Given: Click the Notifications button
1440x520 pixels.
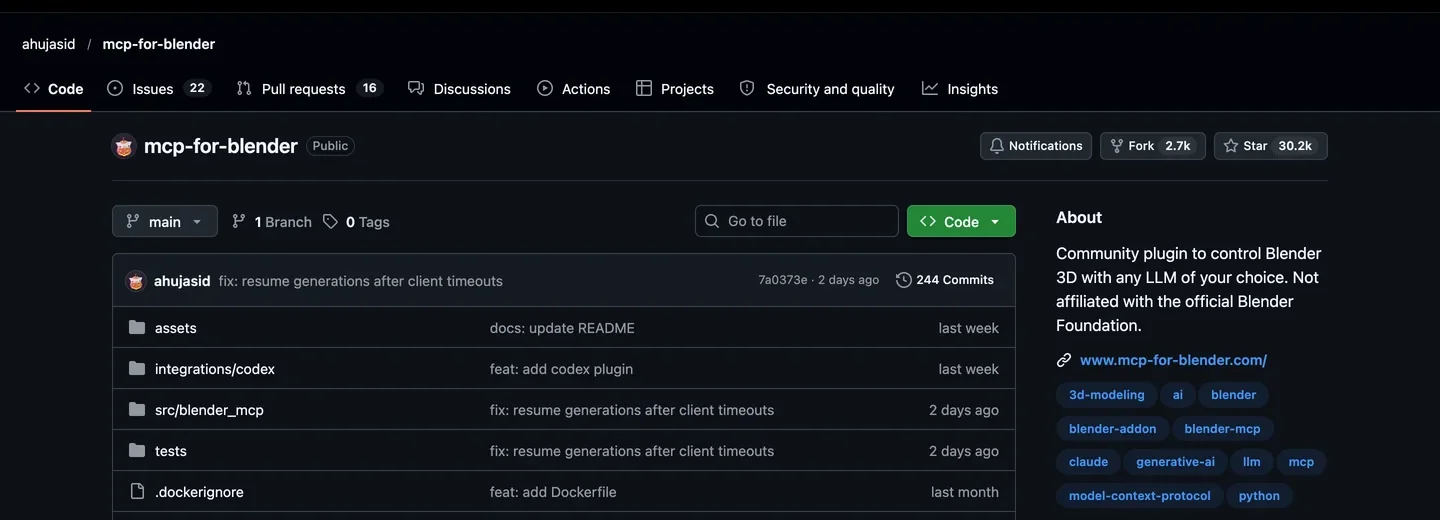Looking at the screenshot, I should (x=1036, y=146).
